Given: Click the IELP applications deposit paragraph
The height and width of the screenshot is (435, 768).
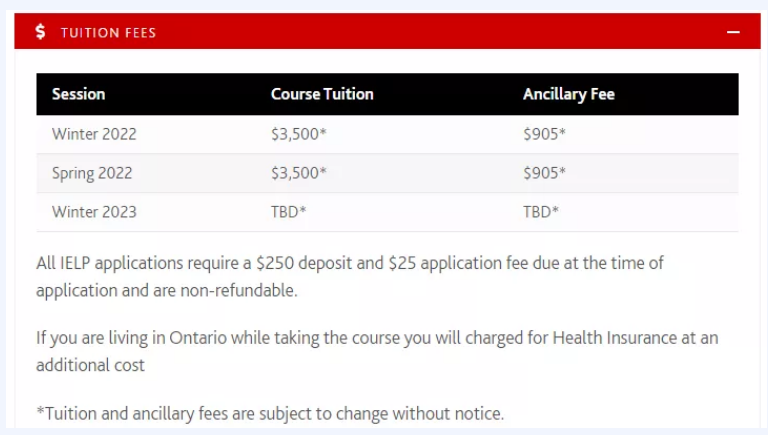Looking at the screenshot, I should [350, 277].
